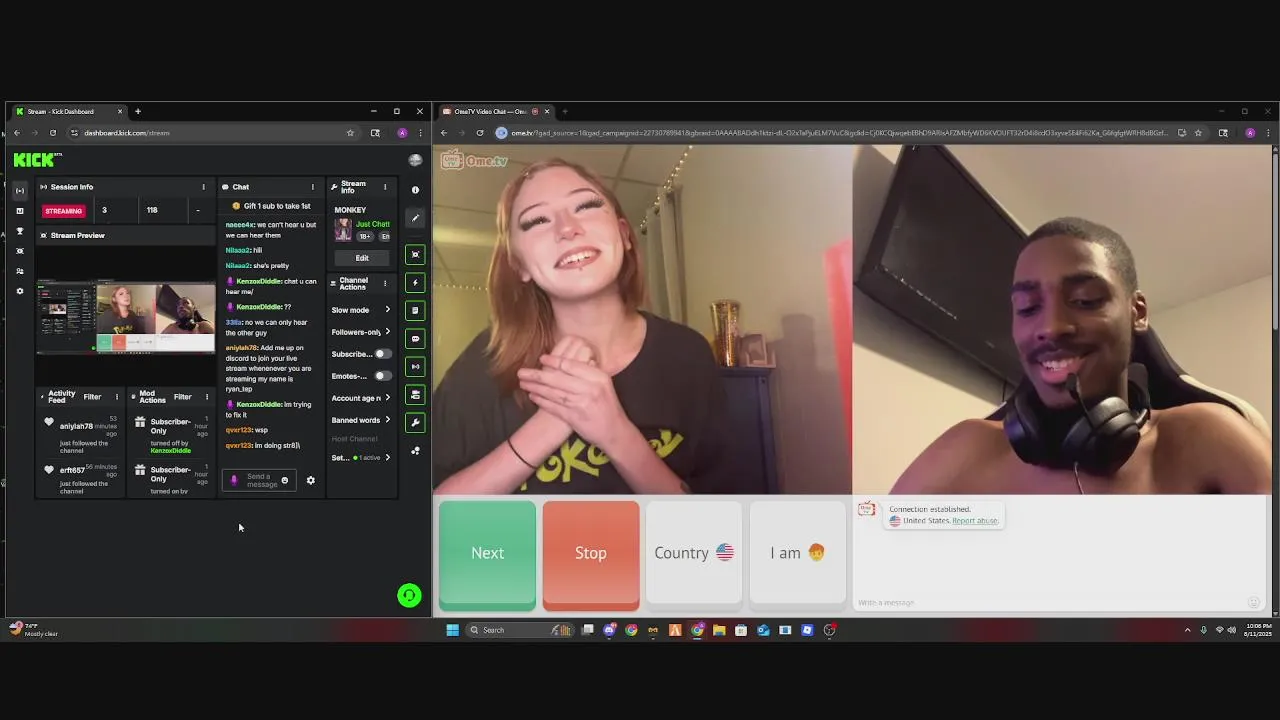Screen dimensions: 1280x720
Task: Open Chrome menu in OmeTV window
Action: point(1268,133)
